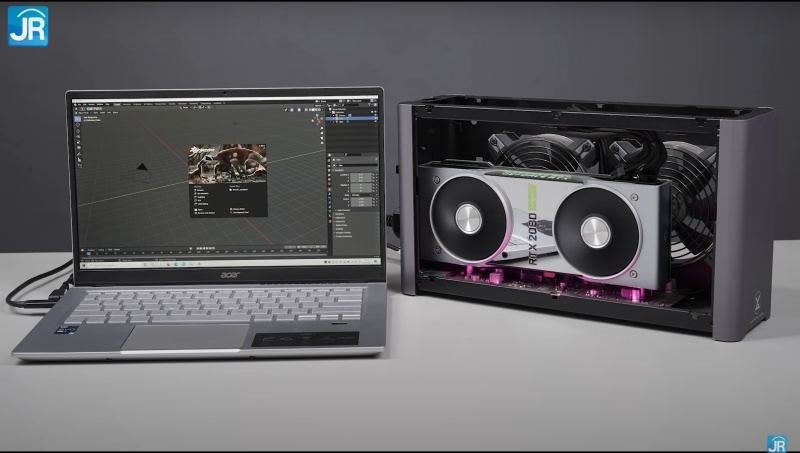Screen dimensions: 800x453
Task: Switch to the Texture Paint workspace tab
Action: tap(161, 105)
